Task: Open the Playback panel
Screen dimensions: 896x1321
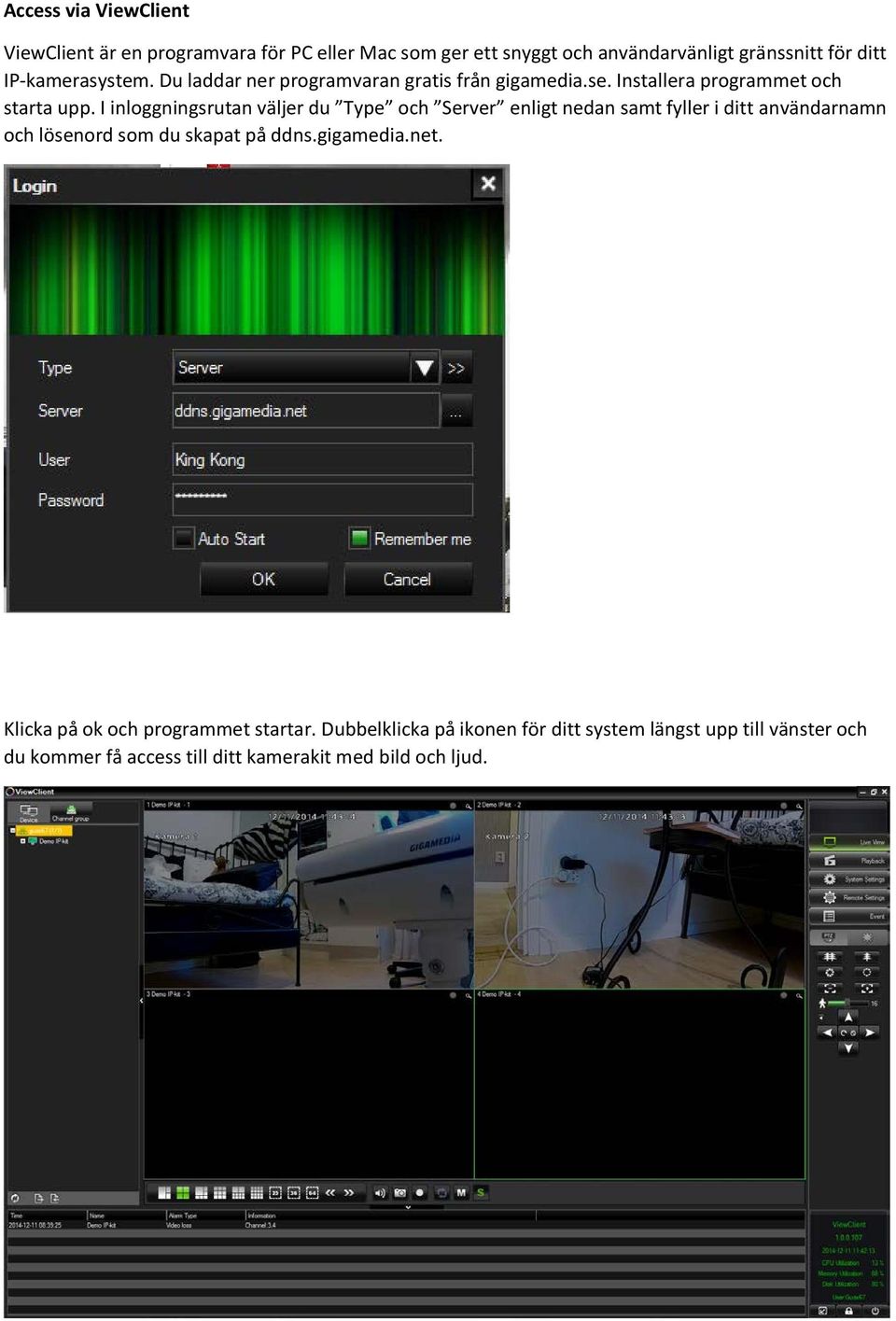Action: coord(848,861)
